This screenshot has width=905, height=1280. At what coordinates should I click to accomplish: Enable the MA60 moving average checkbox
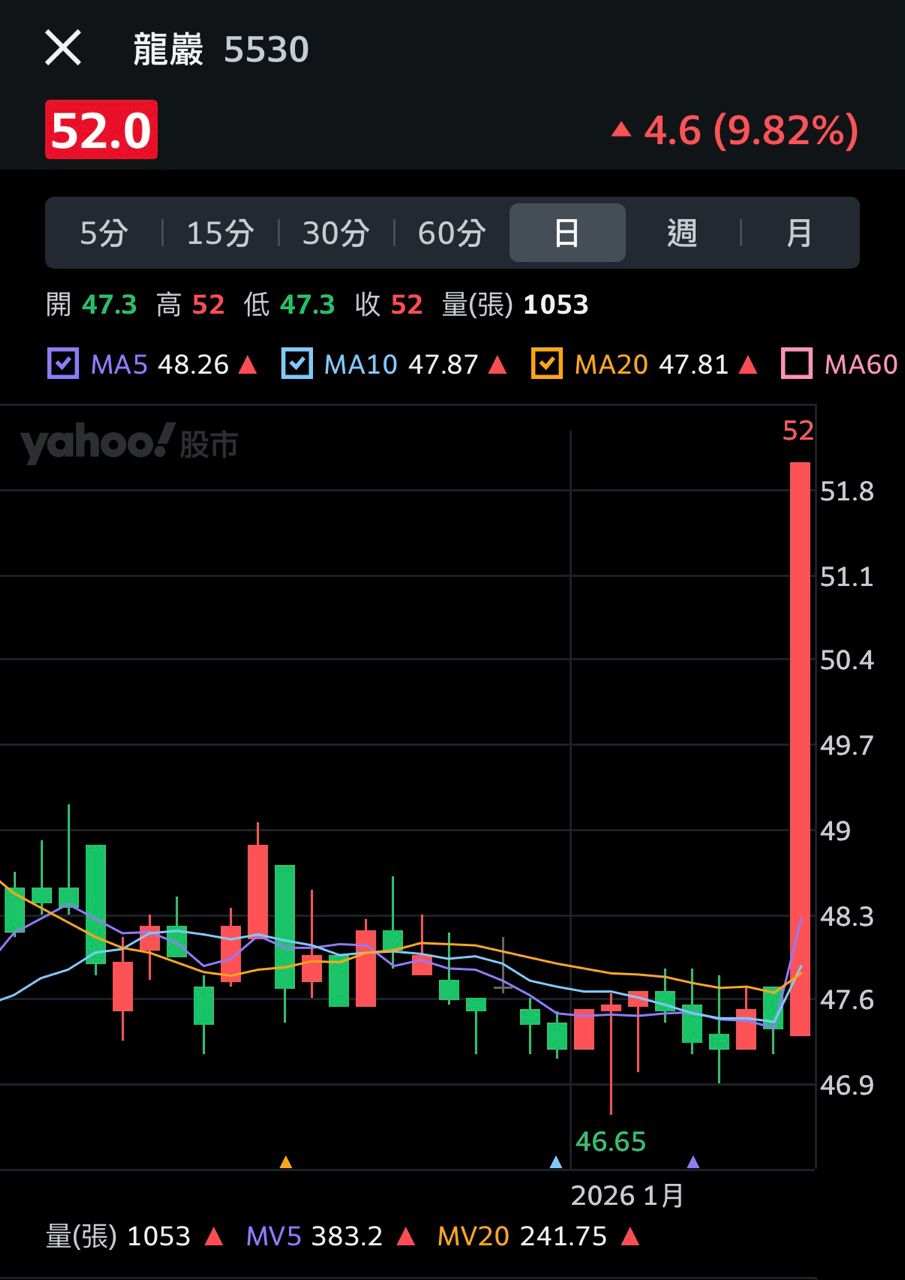pos(797,364)
